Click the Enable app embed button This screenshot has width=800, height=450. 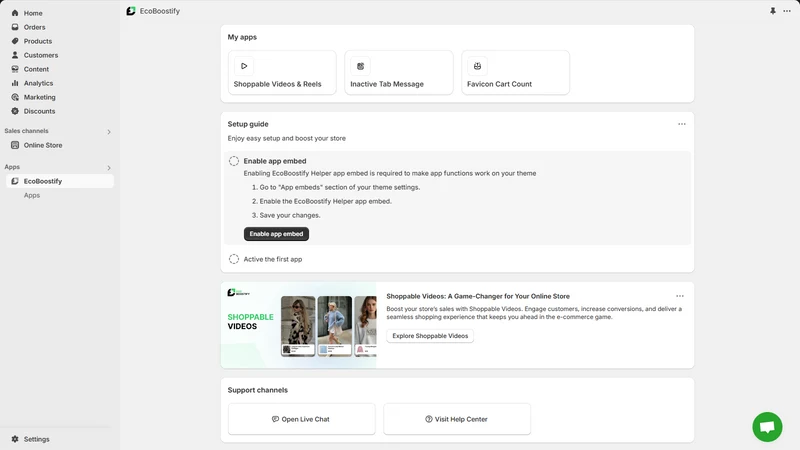pos(276,234)
